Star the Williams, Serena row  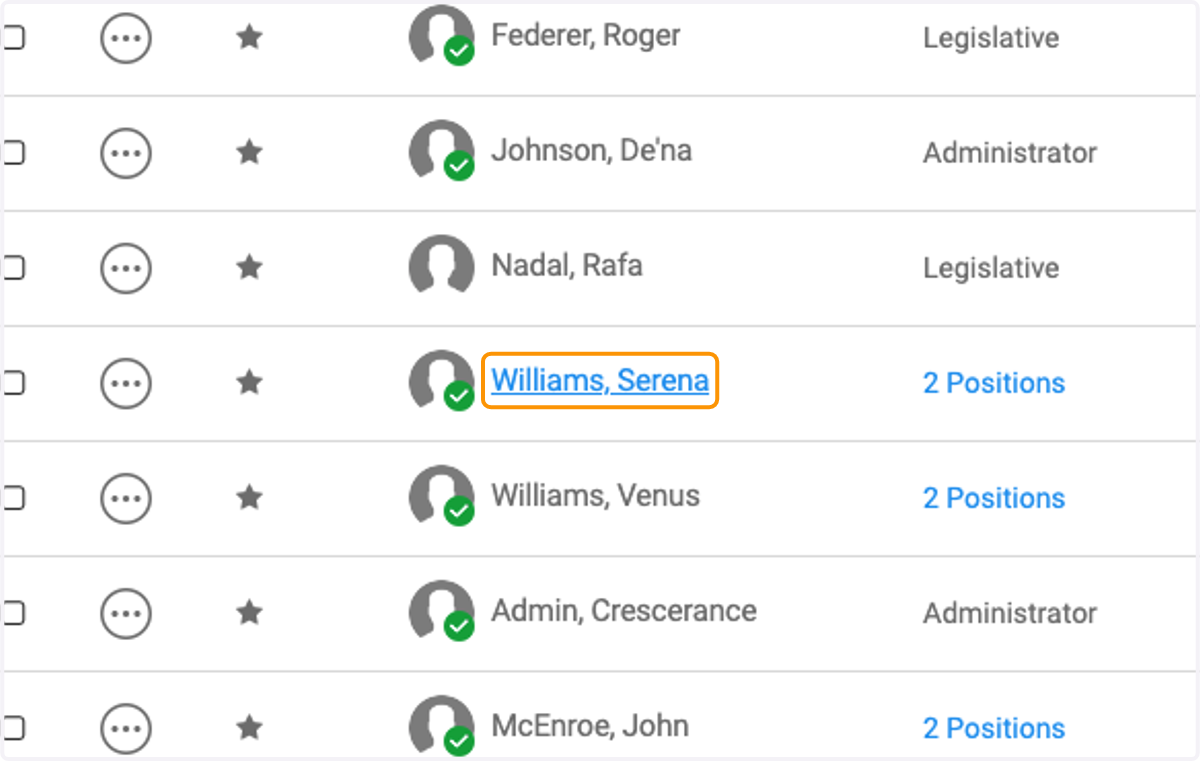pos(249,382)
